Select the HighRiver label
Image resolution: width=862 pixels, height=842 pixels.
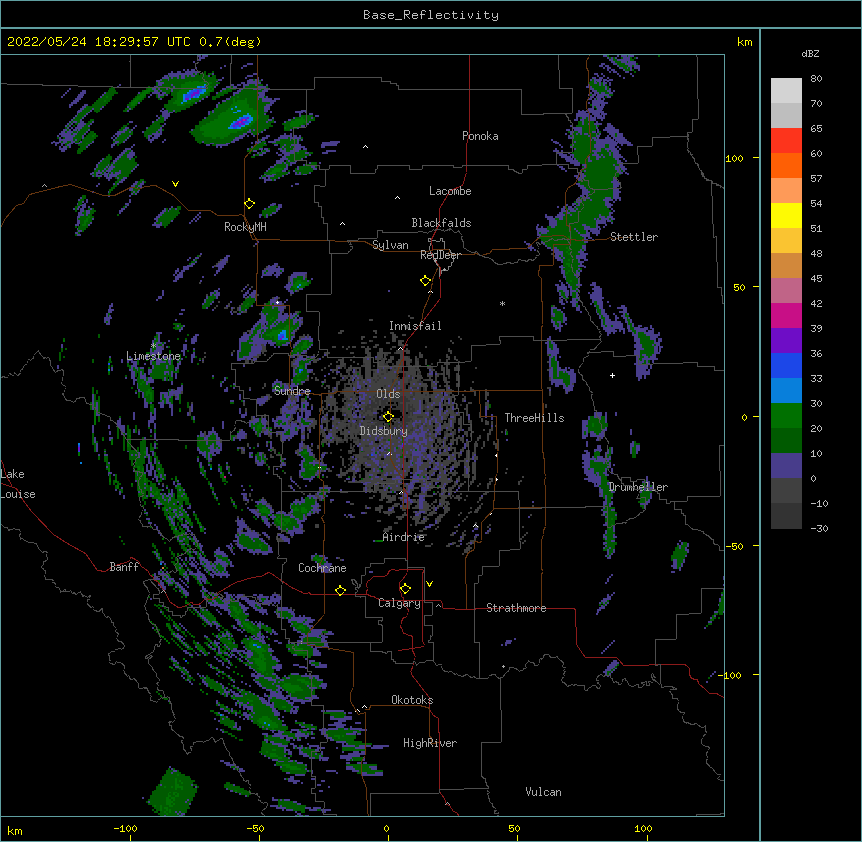click(430, 743)
